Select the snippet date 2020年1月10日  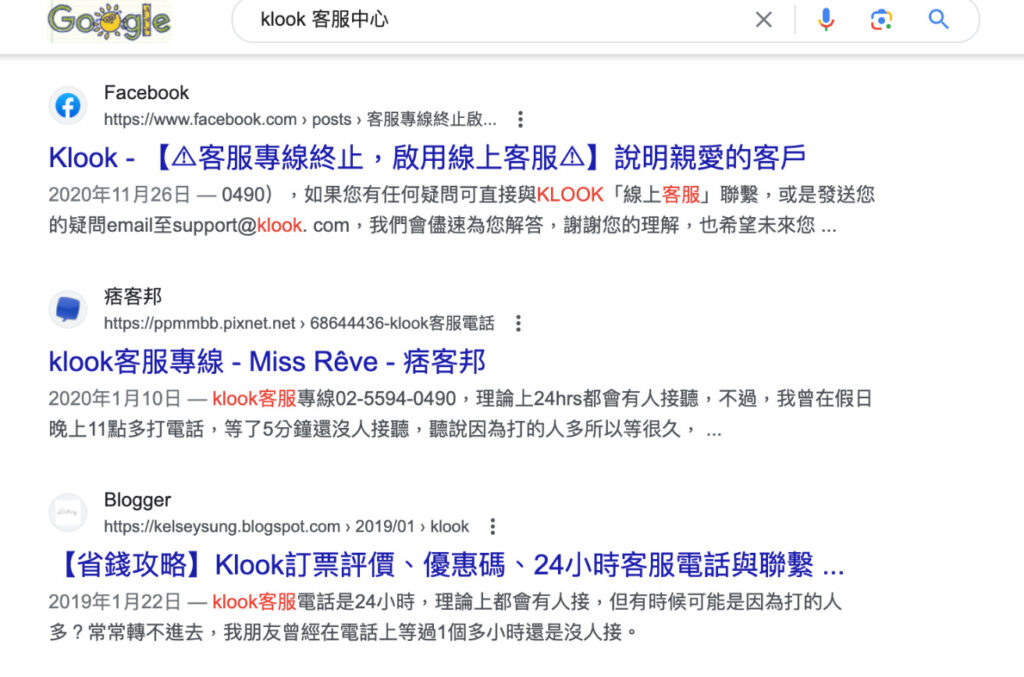tap(114, 398)
